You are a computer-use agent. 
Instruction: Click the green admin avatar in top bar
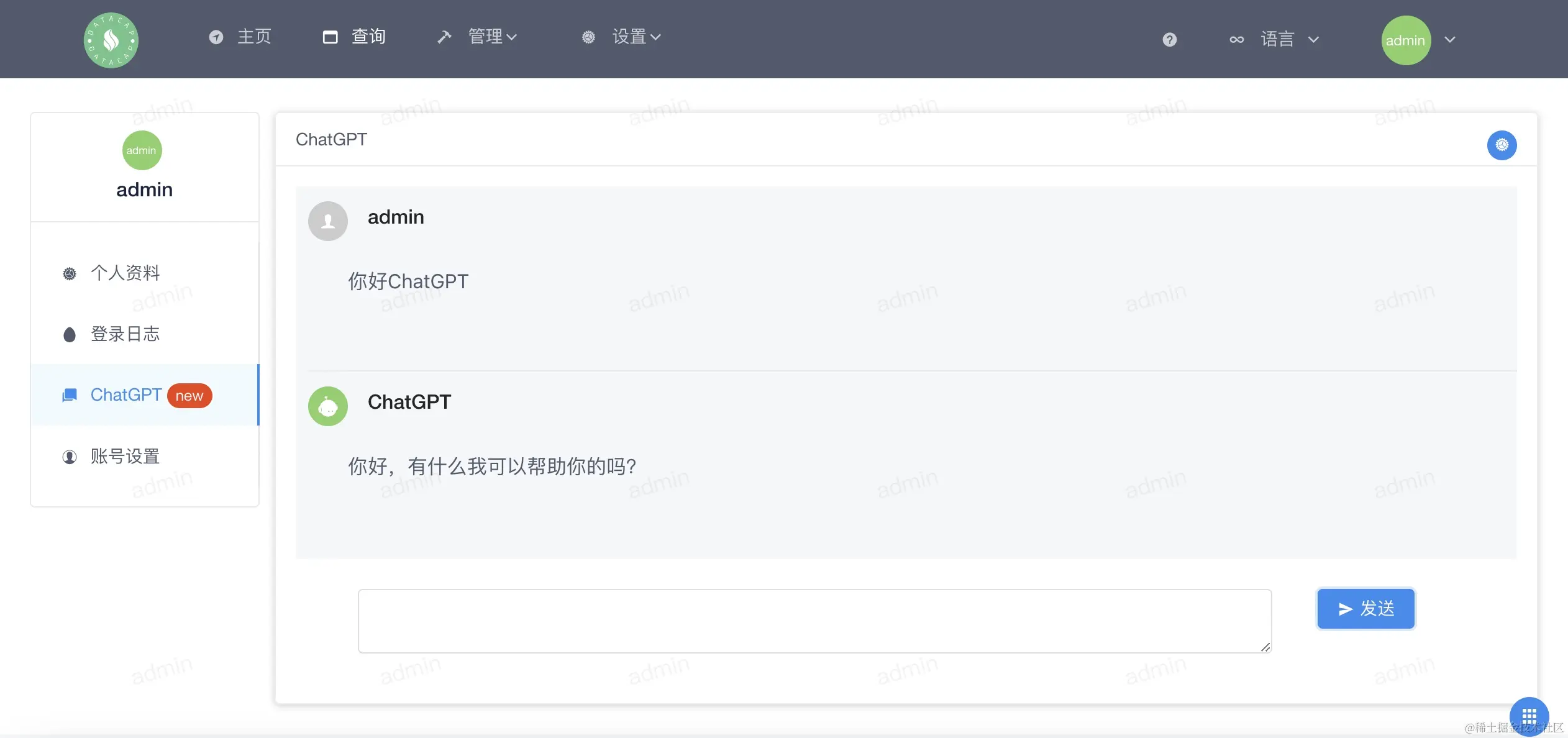pos(1406,40)
